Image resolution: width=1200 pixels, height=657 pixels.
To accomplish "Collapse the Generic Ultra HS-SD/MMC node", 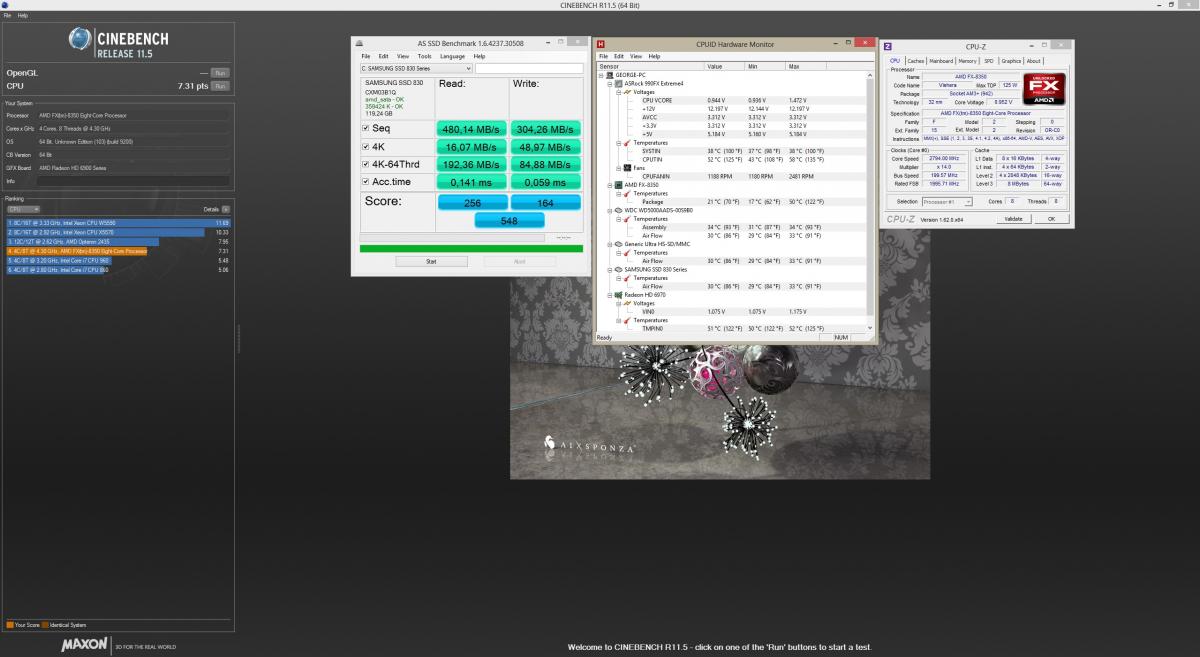I will point(609,244).
